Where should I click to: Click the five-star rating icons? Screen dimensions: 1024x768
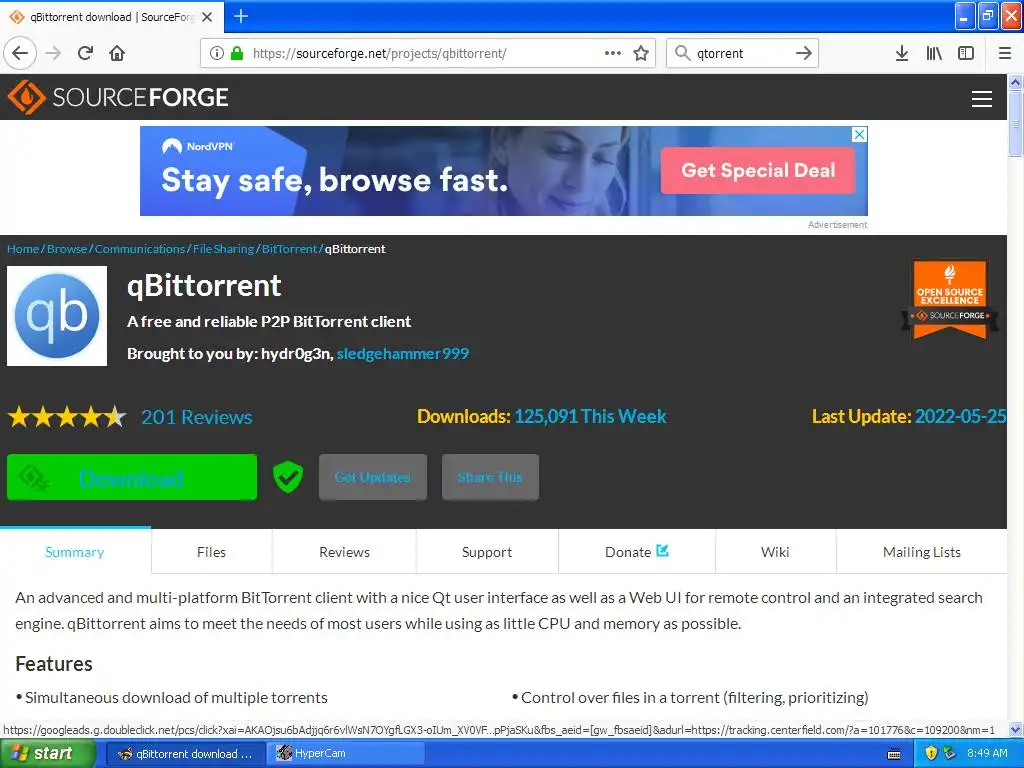[67, 417]
